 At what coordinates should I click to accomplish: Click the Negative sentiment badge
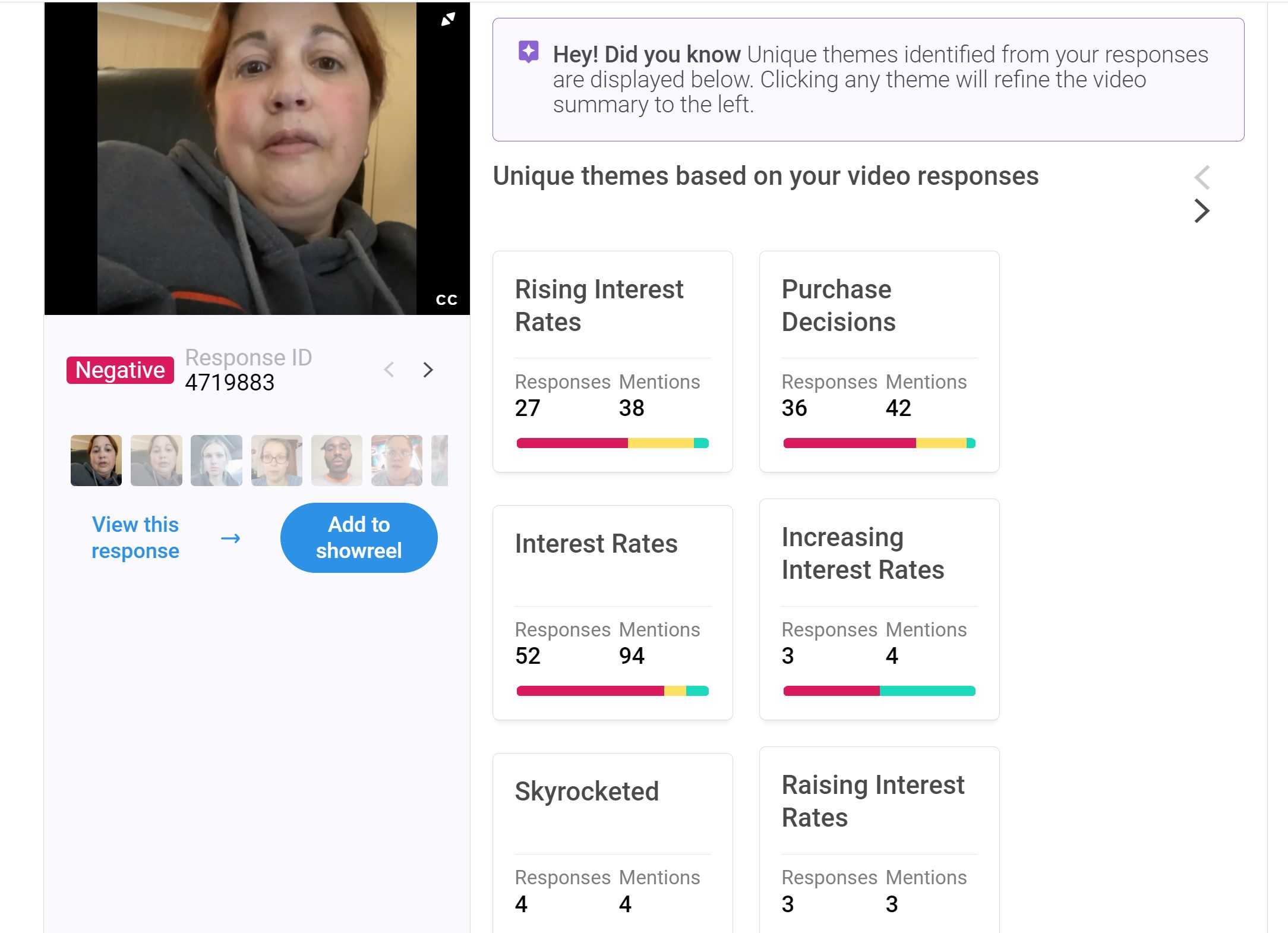point(120,370)
